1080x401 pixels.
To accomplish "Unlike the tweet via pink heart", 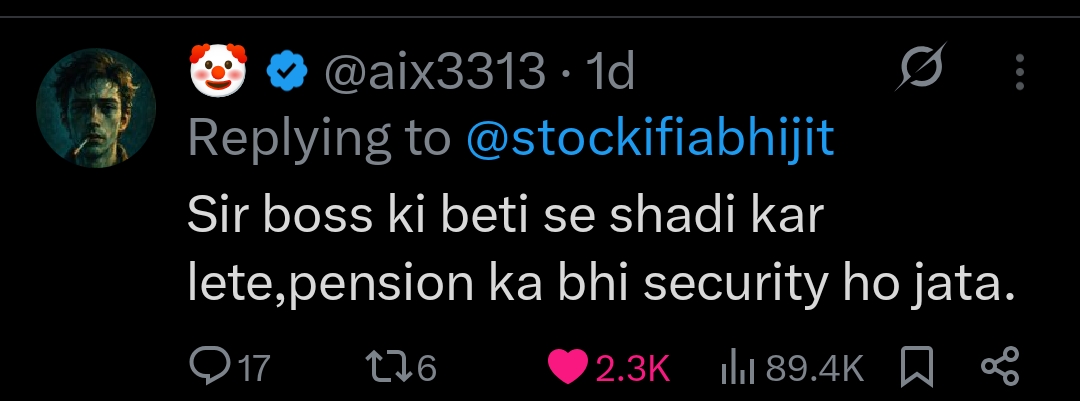I will tap(568, 367).
